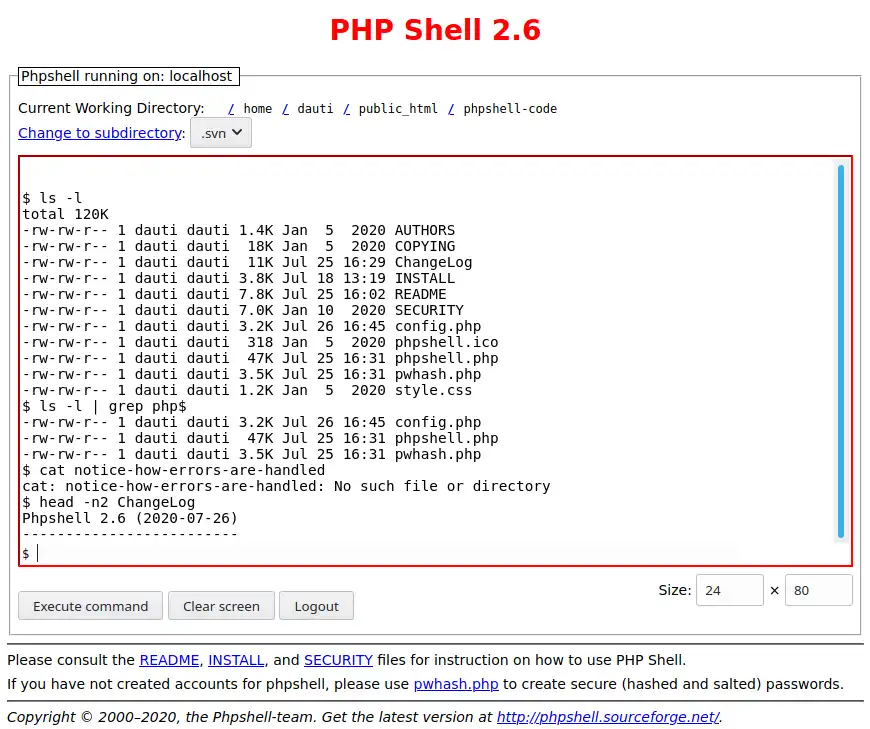Viewport: 870px width, 729px height.
Task: Go to the slash link before dauti
Action: point(285,109)
